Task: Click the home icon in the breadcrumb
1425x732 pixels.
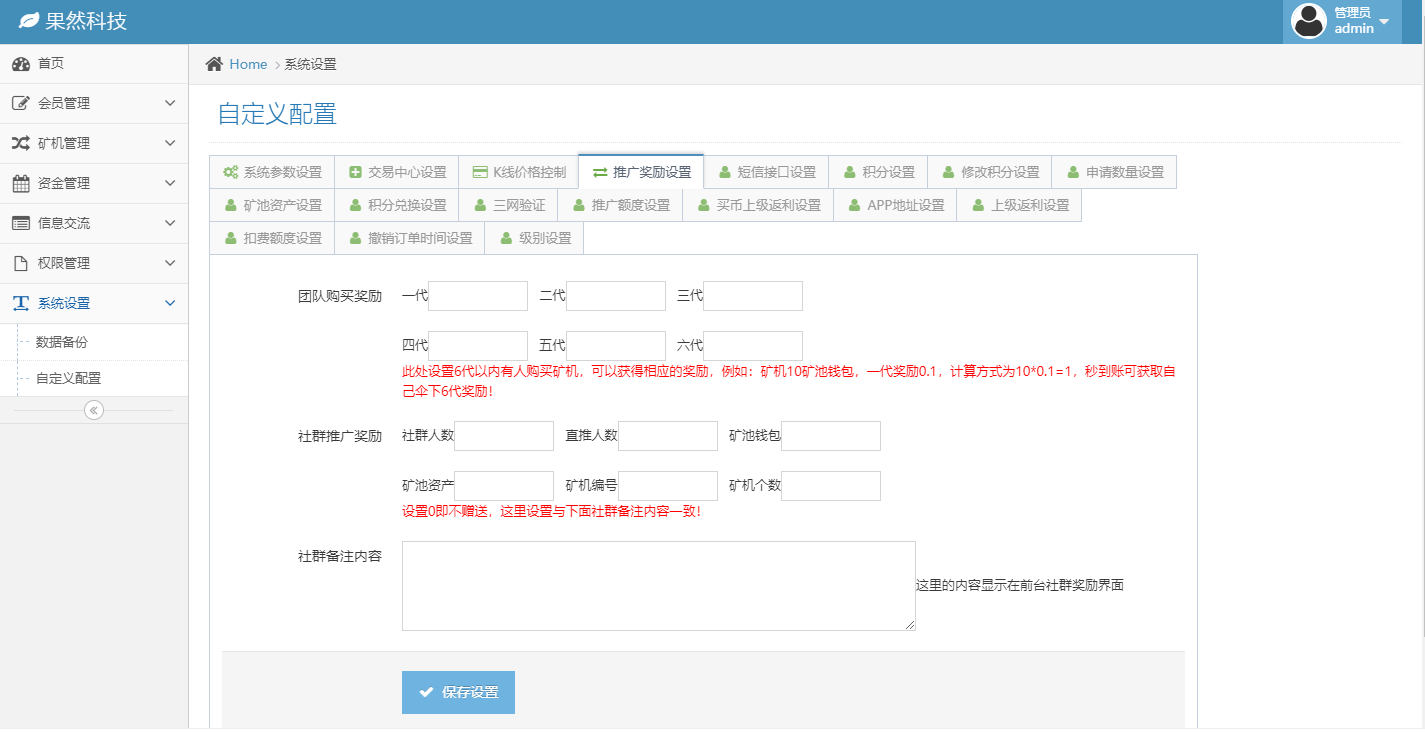Action: (214, 64)
